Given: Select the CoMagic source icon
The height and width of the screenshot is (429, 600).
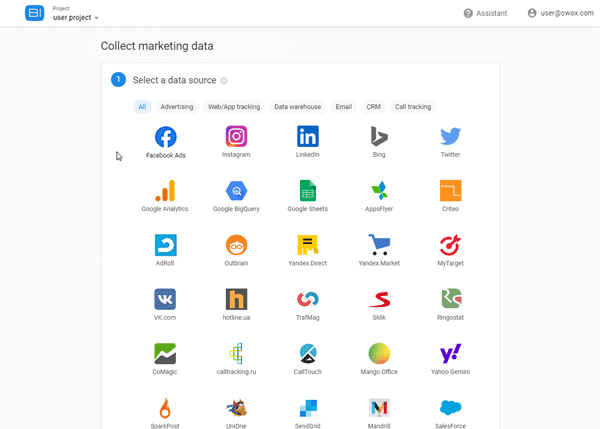Looking at the screenshot, I should [165, 354].
